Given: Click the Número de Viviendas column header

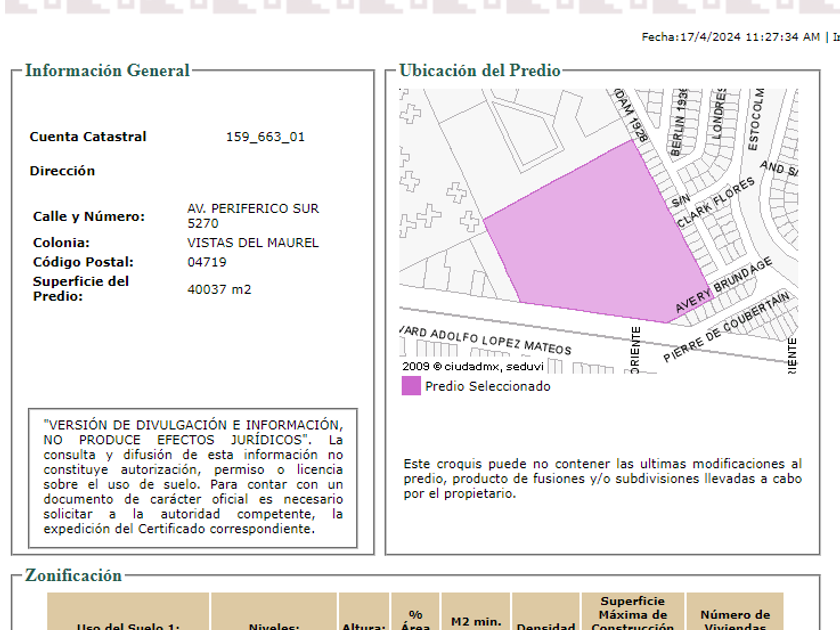Looking at the screenshot, I should [x=735, y=620].
